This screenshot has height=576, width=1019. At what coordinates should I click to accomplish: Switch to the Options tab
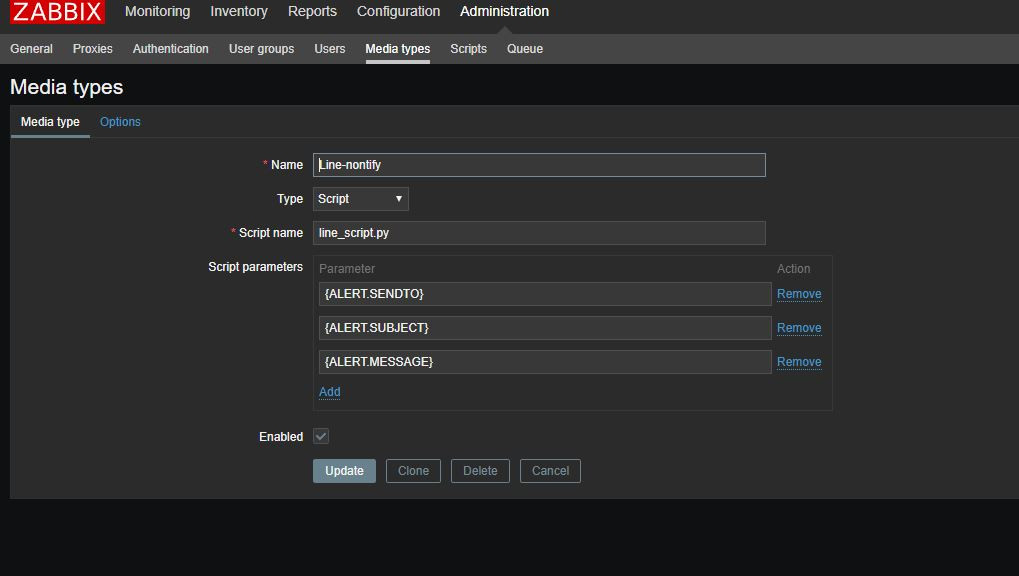120,122
